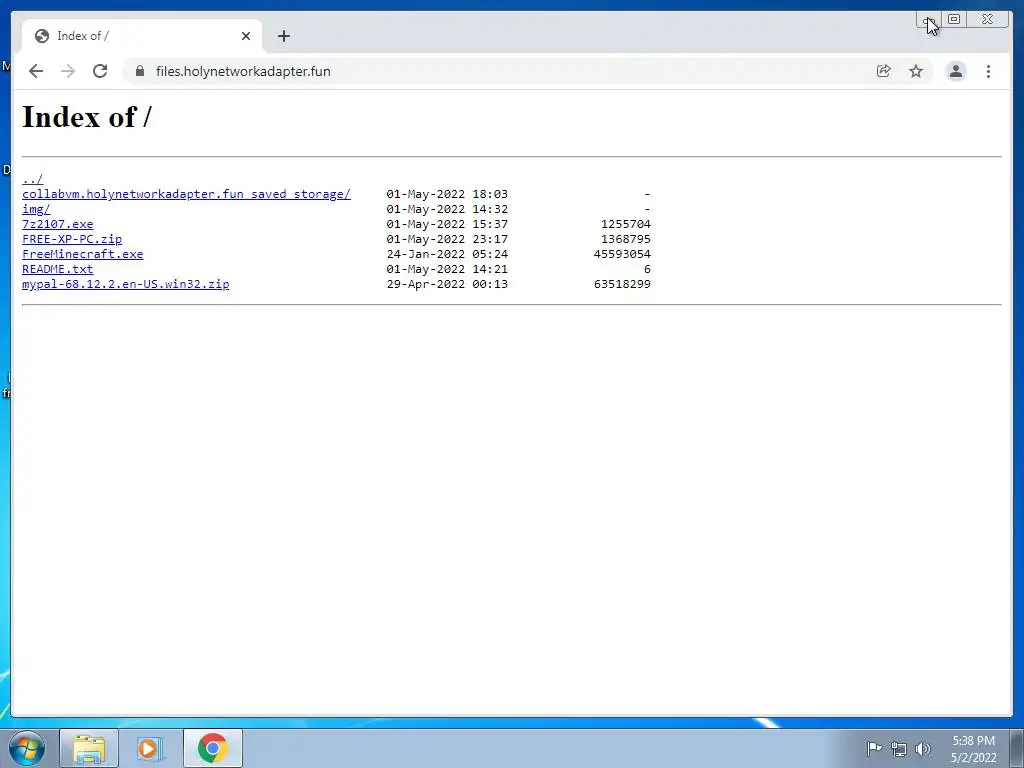This screenshot has width=1024, height=768.
Task: Click the forward navigation arrow
Action: click(68, 71)
